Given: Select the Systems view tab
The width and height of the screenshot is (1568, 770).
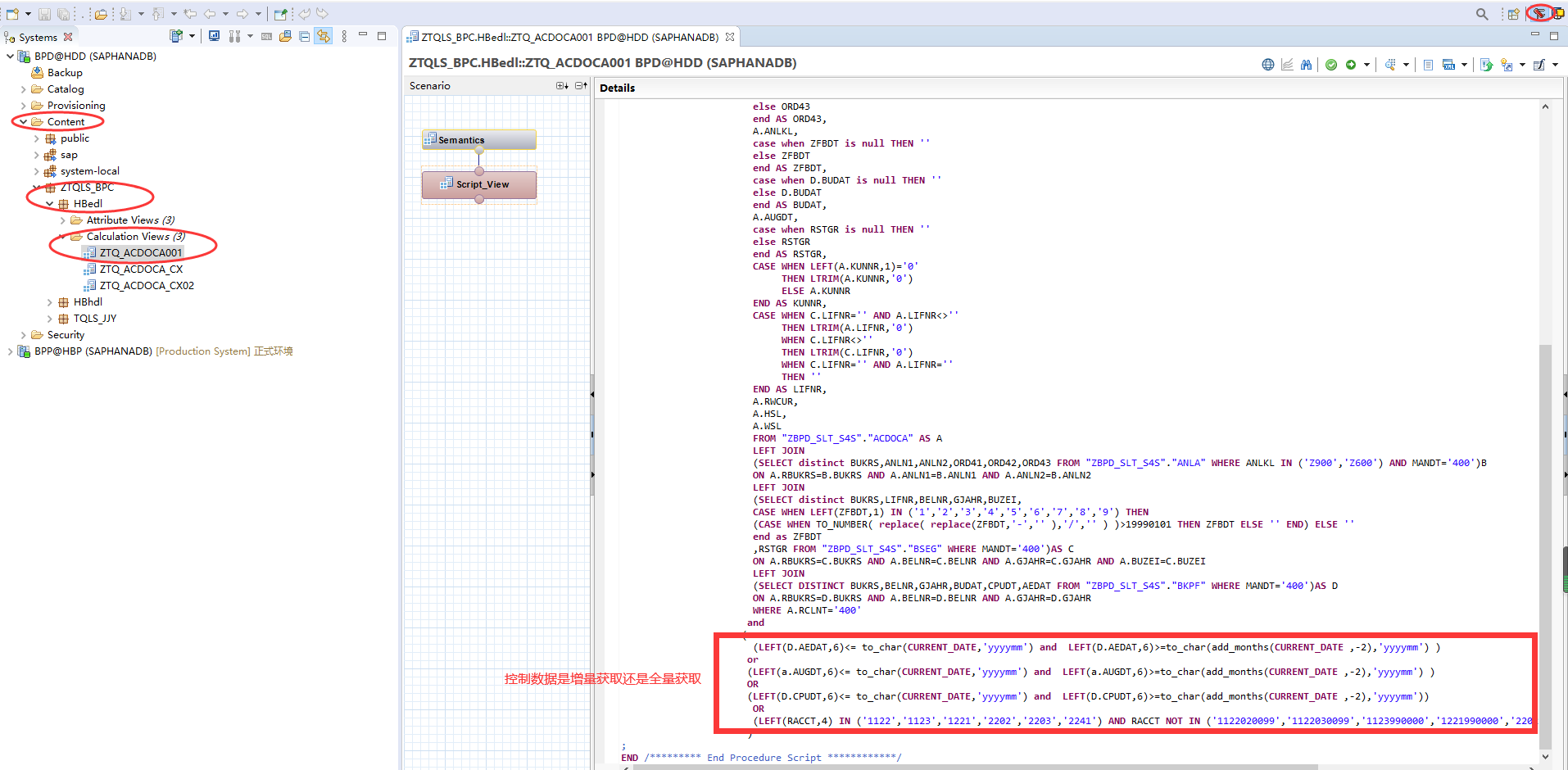Looking at the screenshot, I should (x=38, y=37).
